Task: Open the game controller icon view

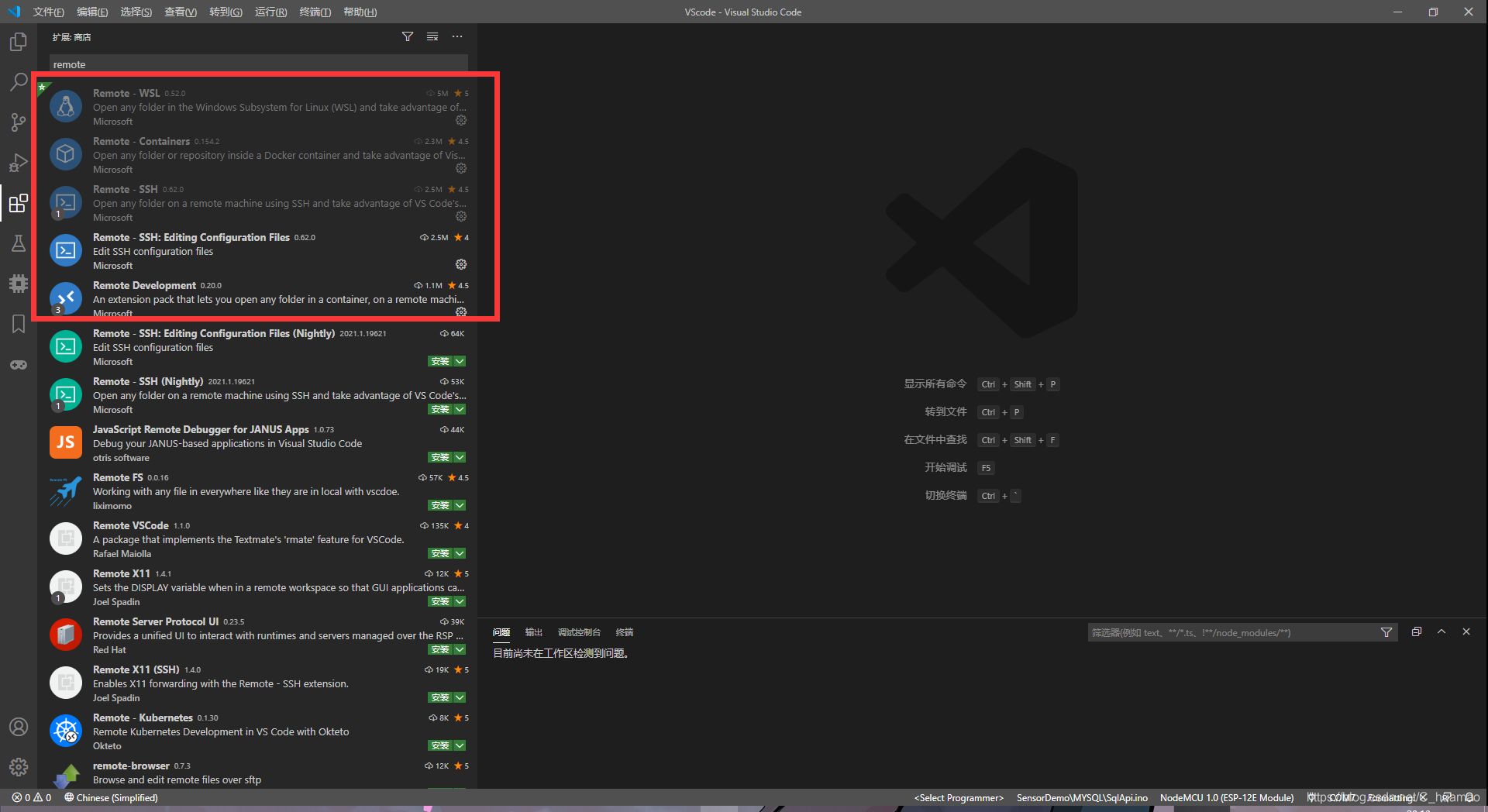Action: click(x=19, y=364)
